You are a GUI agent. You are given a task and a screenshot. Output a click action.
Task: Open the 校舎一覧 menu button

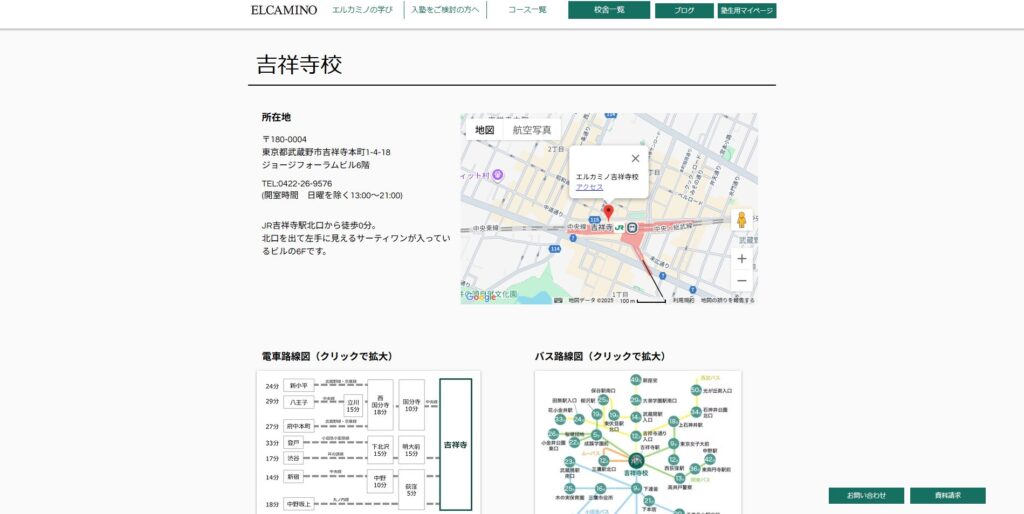coord(609,10)
